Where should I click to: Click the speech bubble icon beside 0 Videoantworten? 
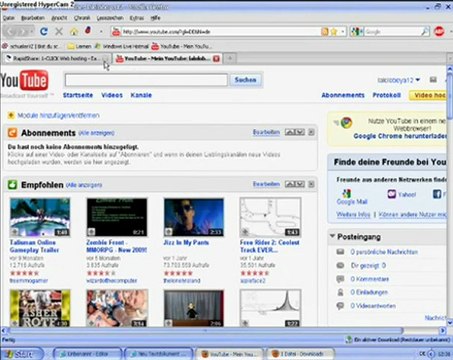(x=340, y=306)
